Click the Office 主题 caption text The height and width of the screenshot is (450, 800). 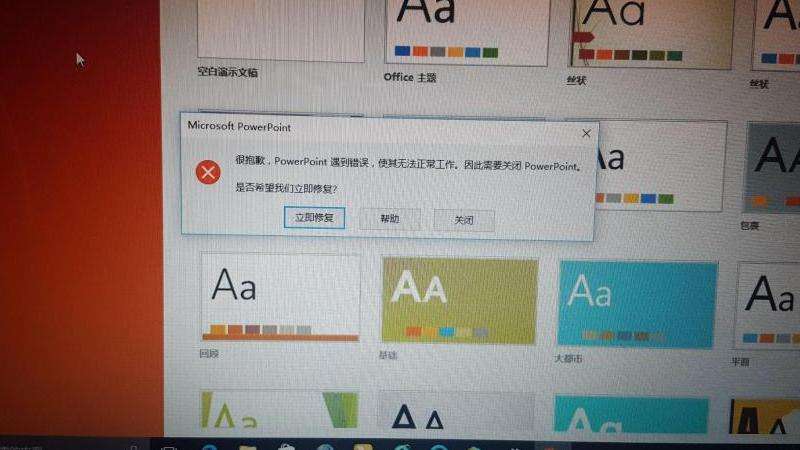410,77
